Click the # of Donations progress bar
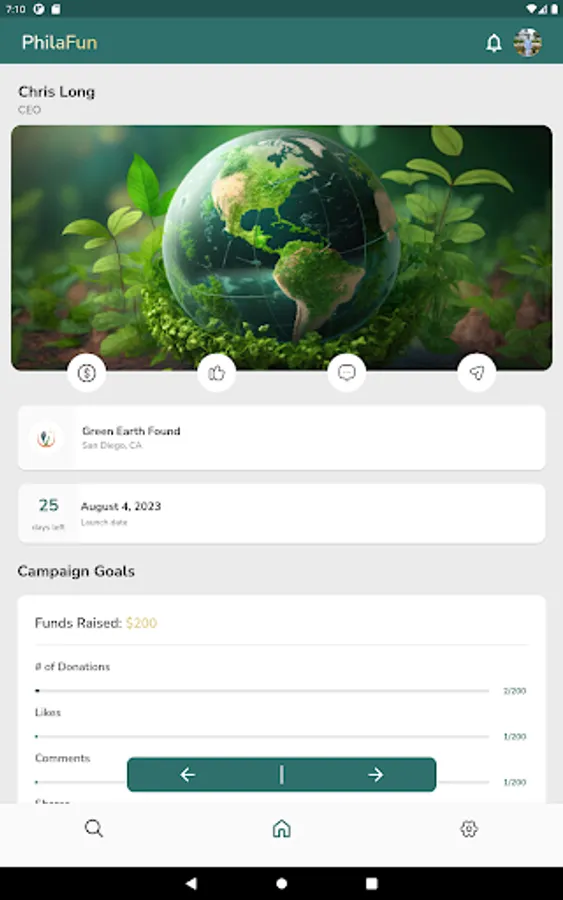Screen dimensions: 563x900 262,690
